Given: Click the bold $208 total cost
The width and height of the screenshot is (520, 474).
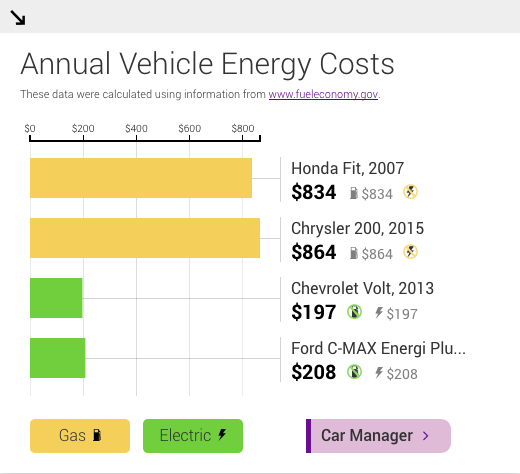Looking at the screenshot, I should coord(314,372).
